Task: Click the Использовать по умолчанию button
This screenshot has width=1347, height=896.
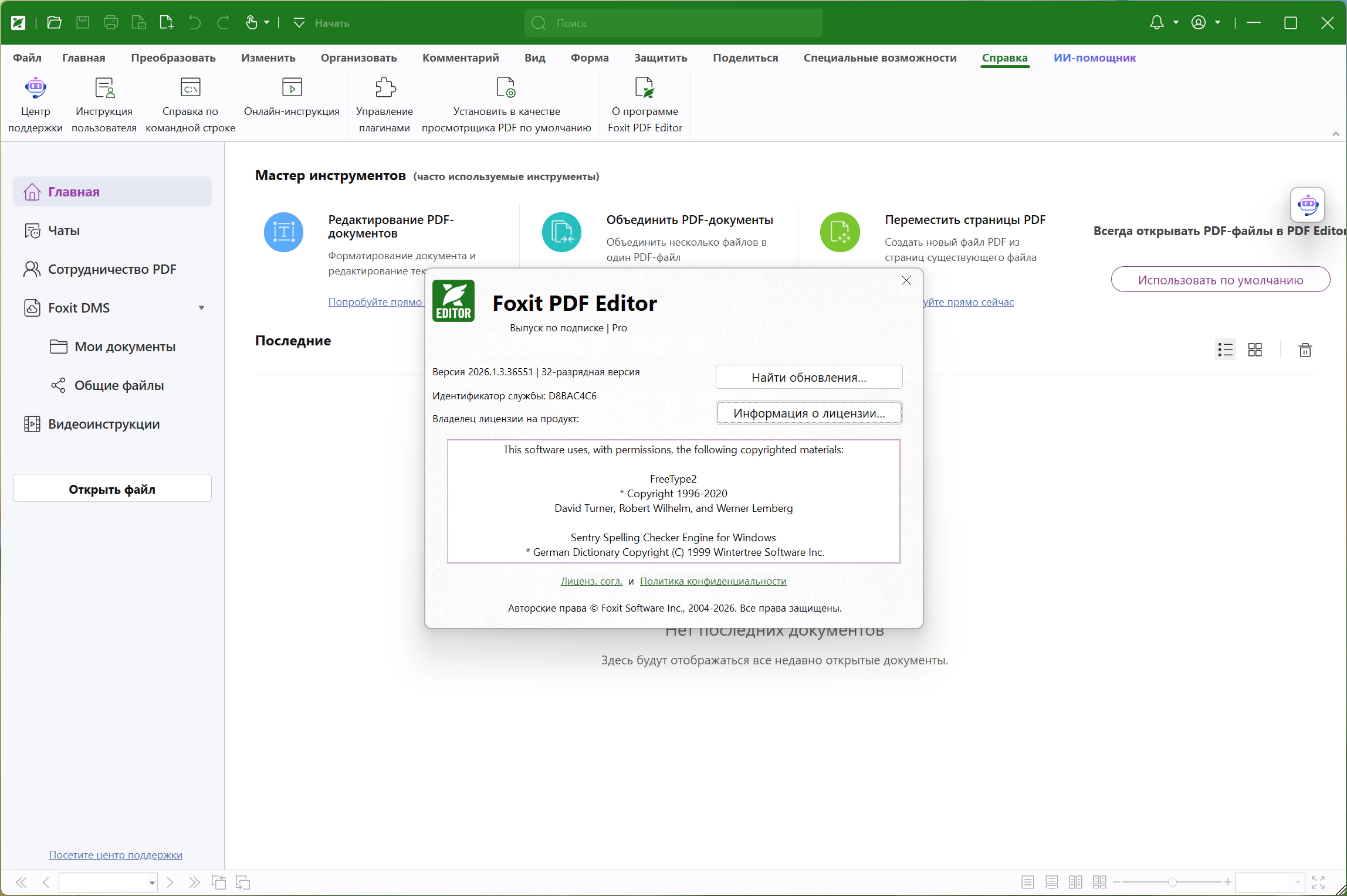Action: (x=1220, y=280)
